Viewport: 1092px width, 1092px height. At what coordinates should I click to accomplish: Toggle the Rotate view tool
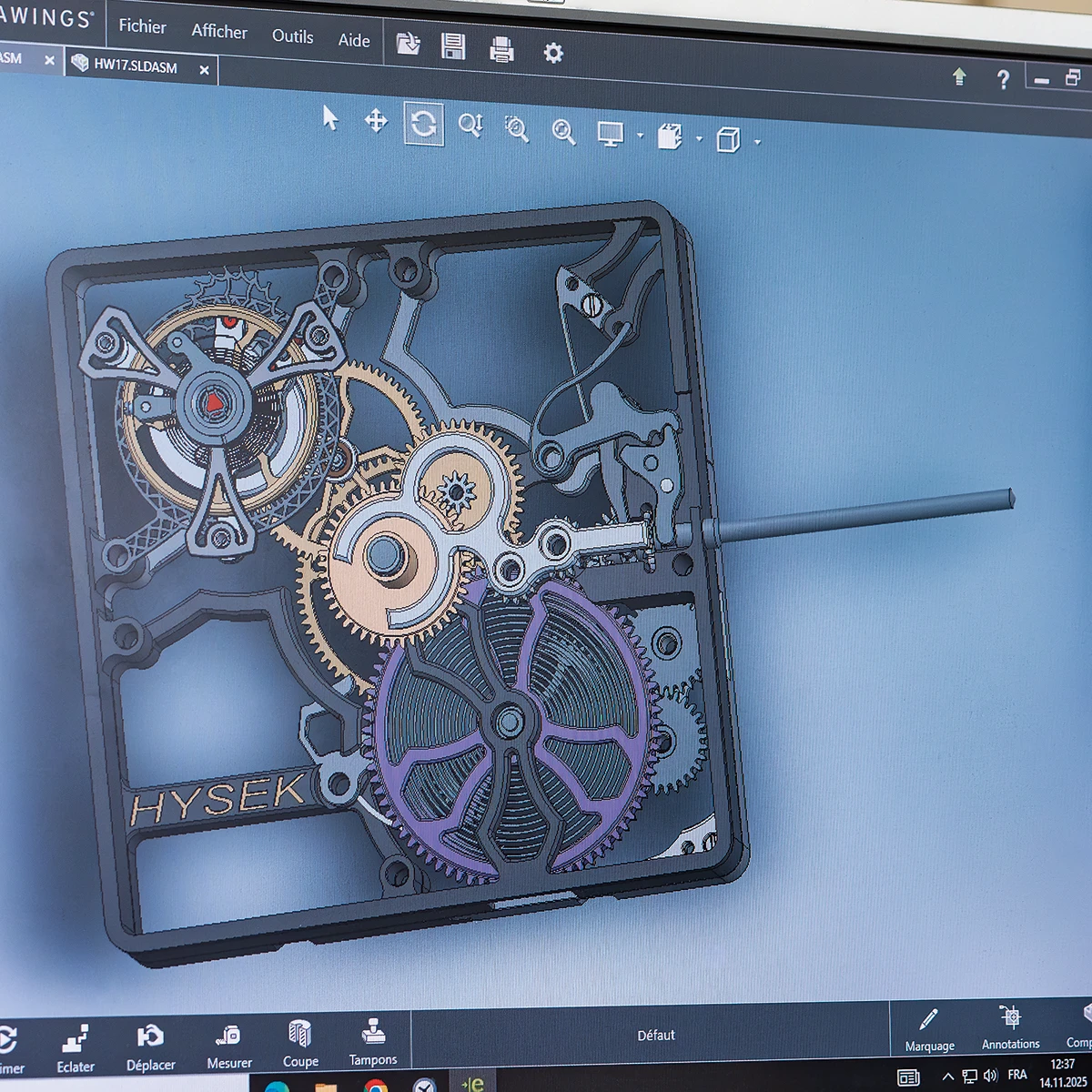pos(423,124)
